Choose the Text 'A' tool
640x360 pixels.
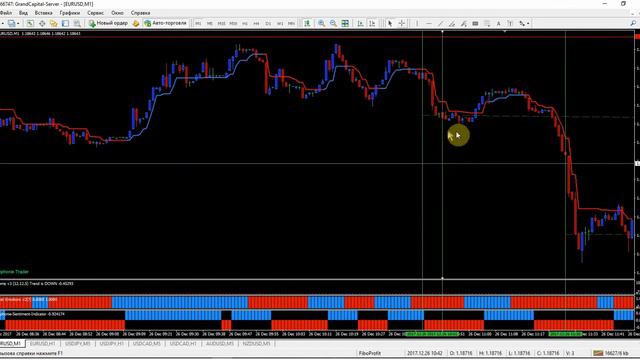[x=498, y=24]
